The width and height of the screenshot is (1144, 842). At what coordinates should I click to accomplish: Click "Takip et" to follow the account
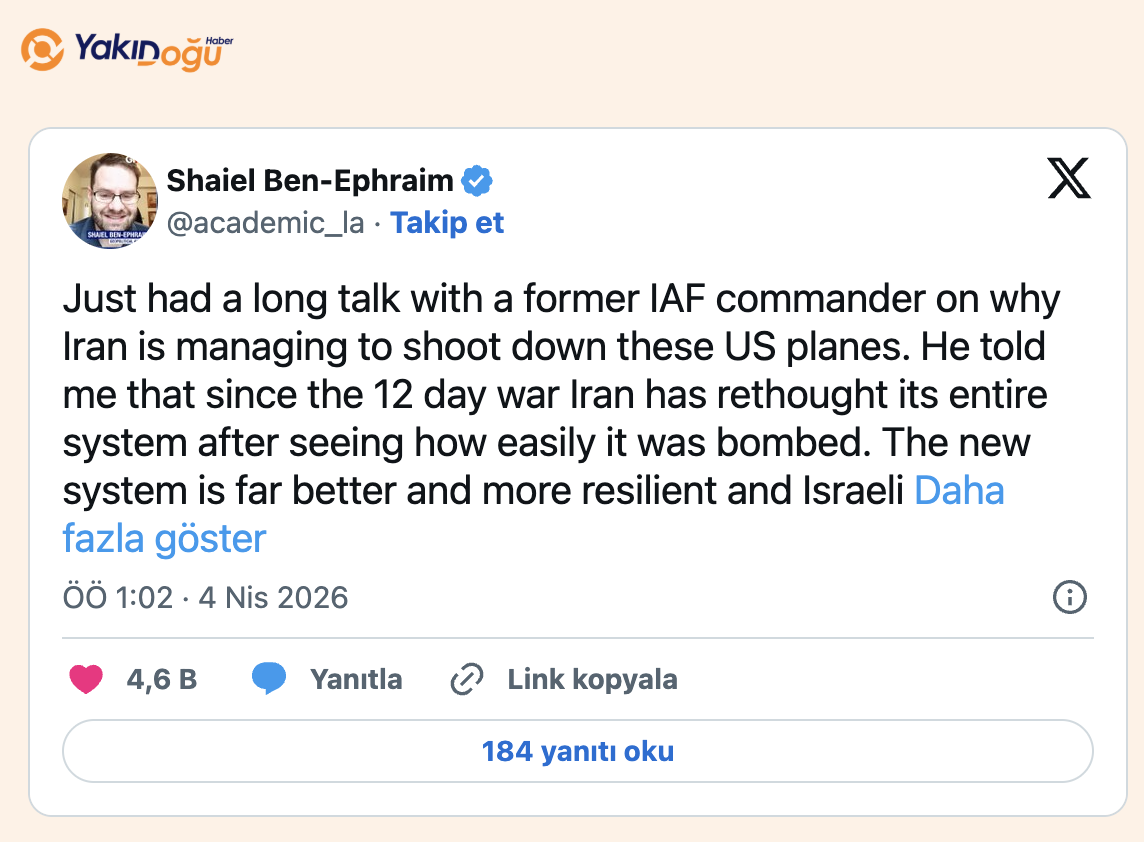click(447, 222)
